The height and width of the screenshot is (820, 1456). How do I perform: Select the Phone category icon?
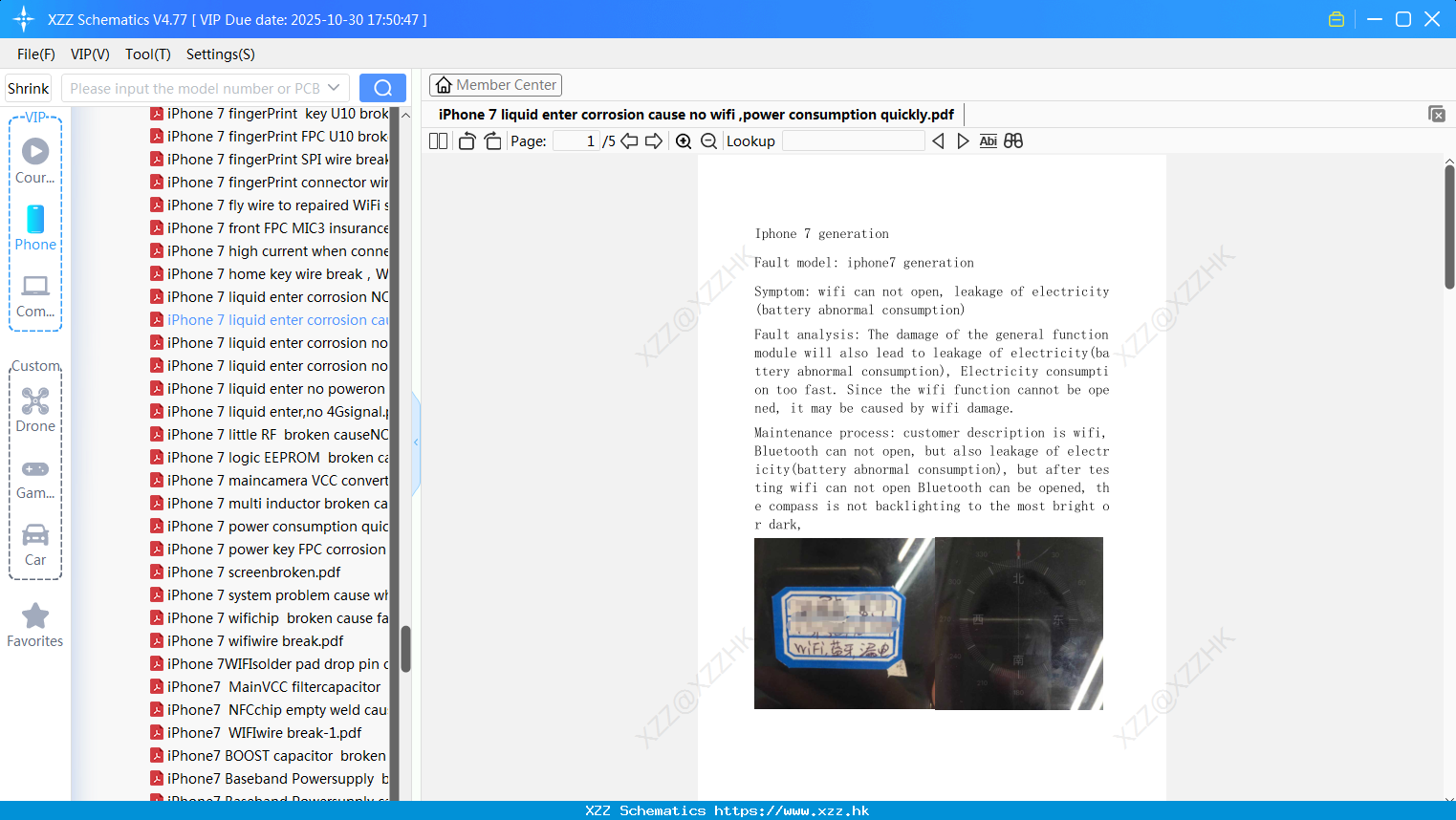pos(35,228)
